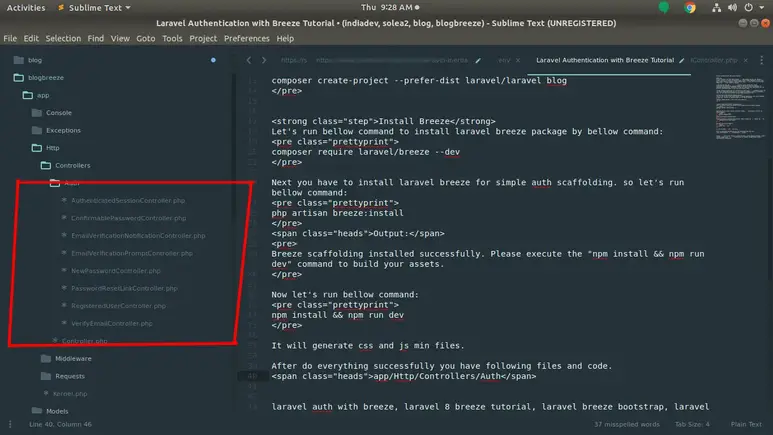The height and width of the screenshot is (435, 773).
Task: Open the Preferences menu
Action: (246, 38)
